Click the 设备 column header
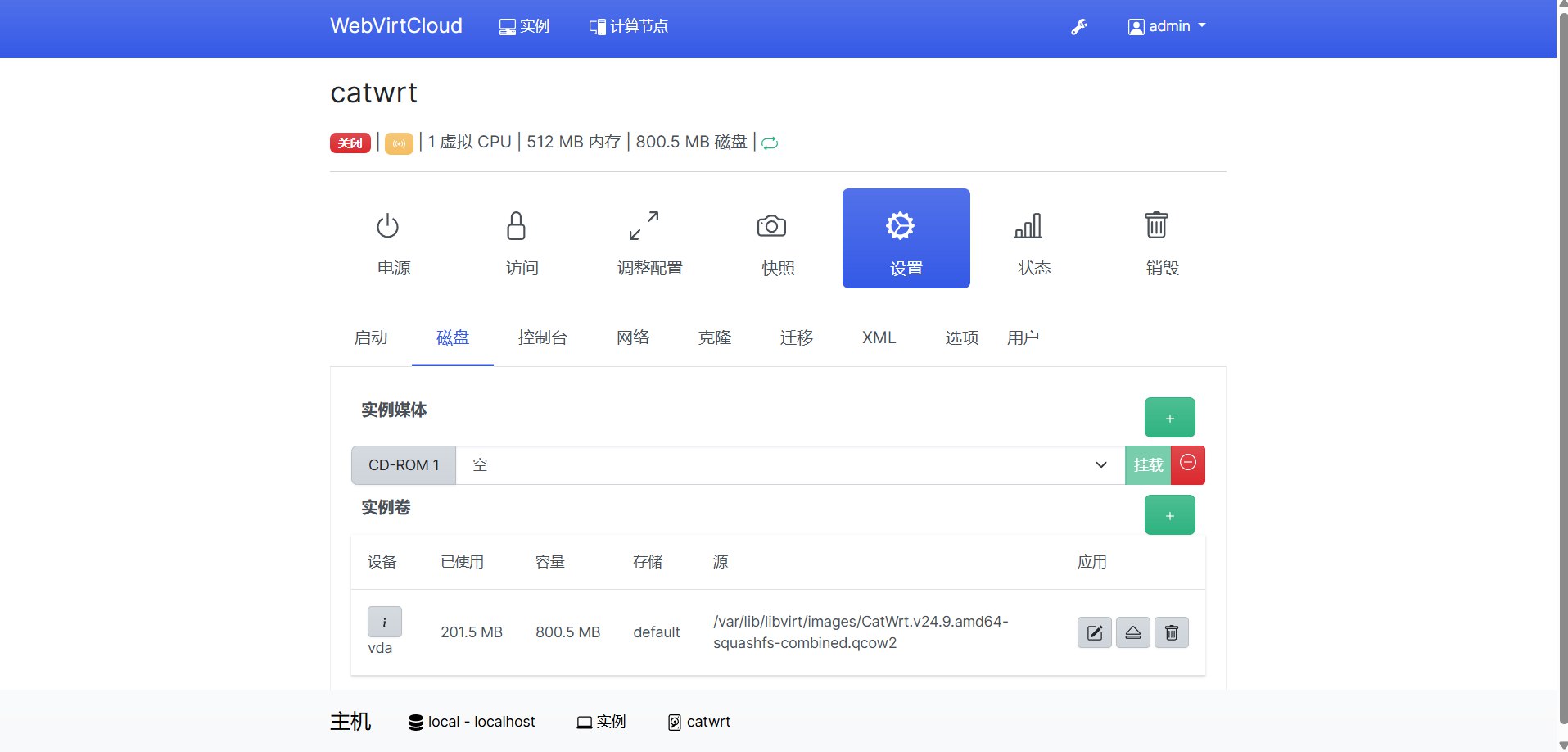Image resolution: width=1568 pixels, height=752 pixels. click(x=382, y=562)
